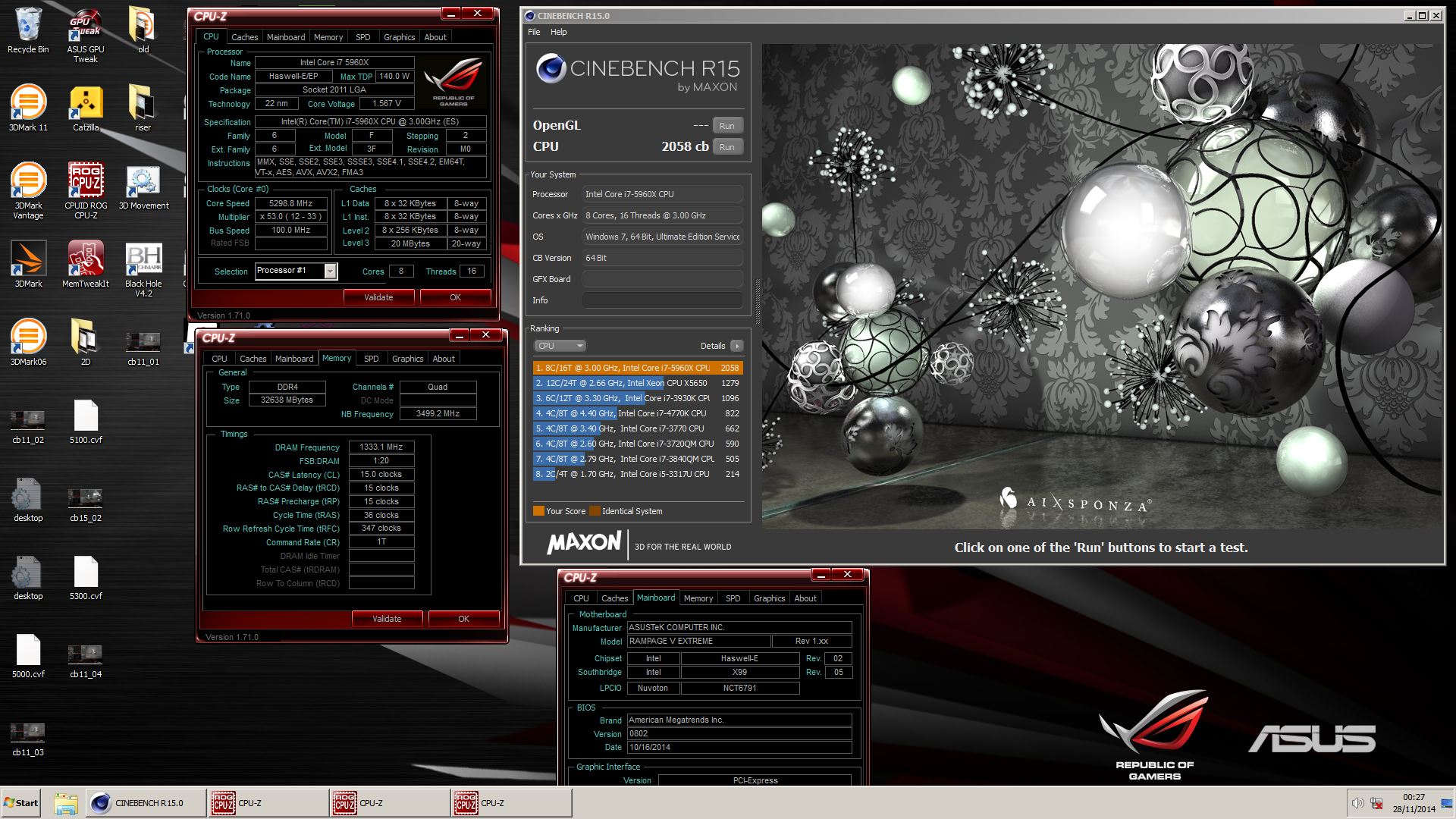The image size is (1456, 819).
Task: Open the CPU ranking dropdown in Cinebench
Action: [560, 346]
